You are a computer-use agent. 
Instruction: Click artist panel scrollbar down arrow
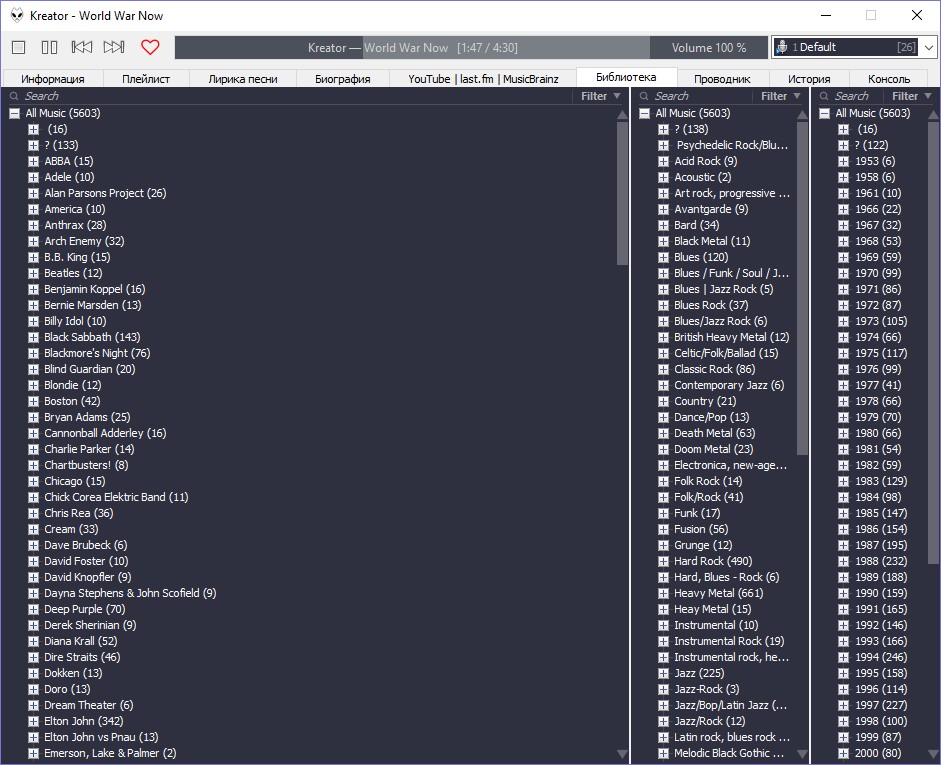coord(622,754)
